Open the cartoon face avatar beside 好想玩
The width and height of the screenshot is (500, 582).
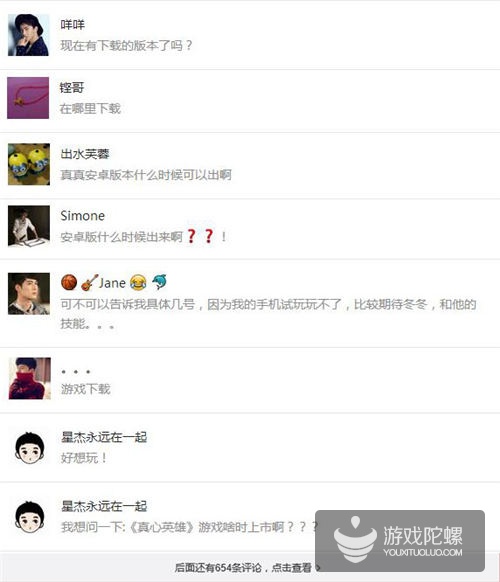30,448
